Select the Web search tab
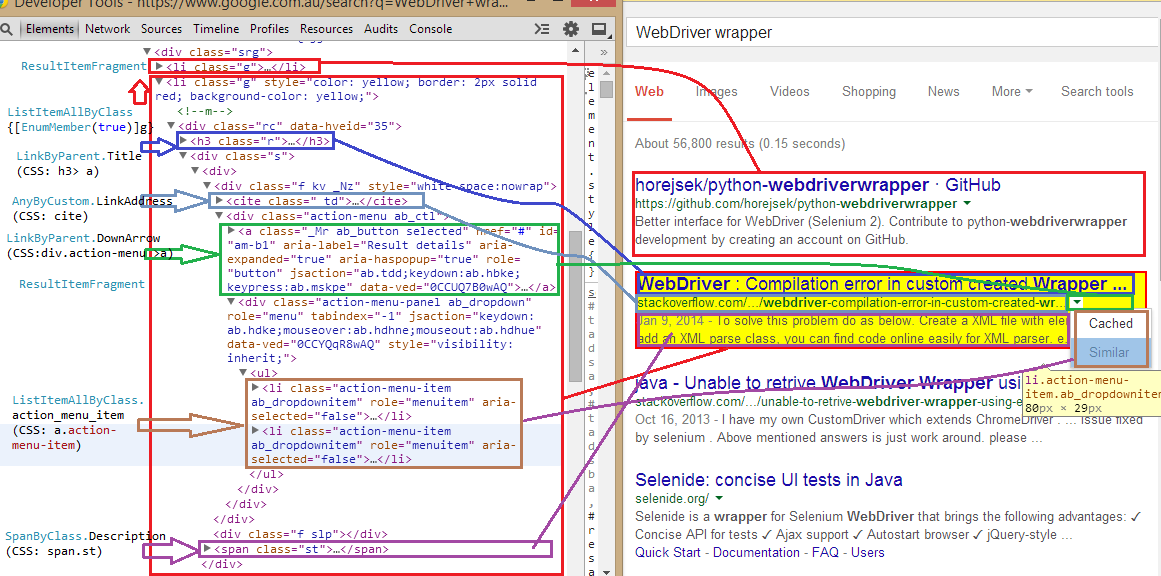 (x=650, y=92)
